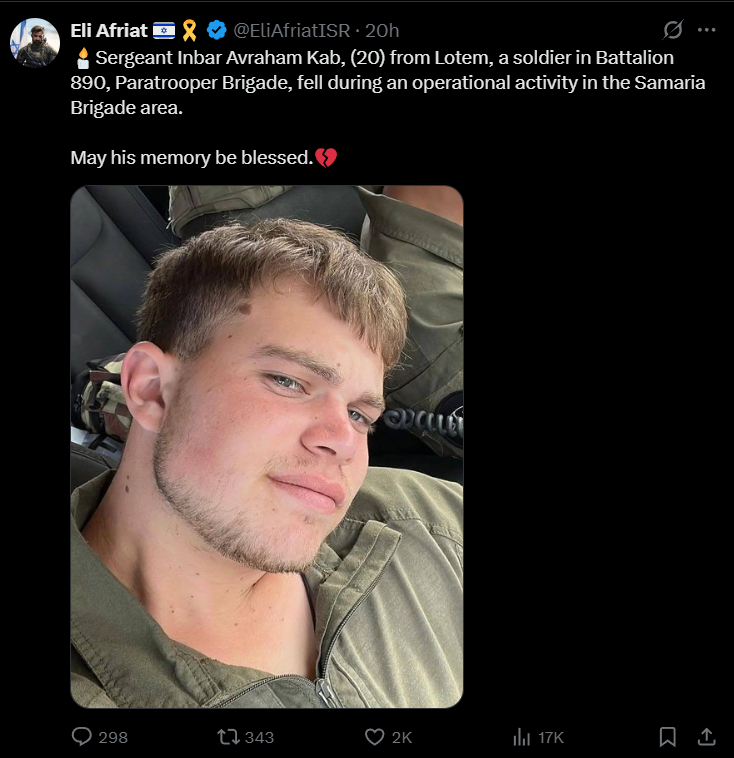Click the 343 reposts count
The width and height of the screenshot is (734, 758).
(259, 737)
